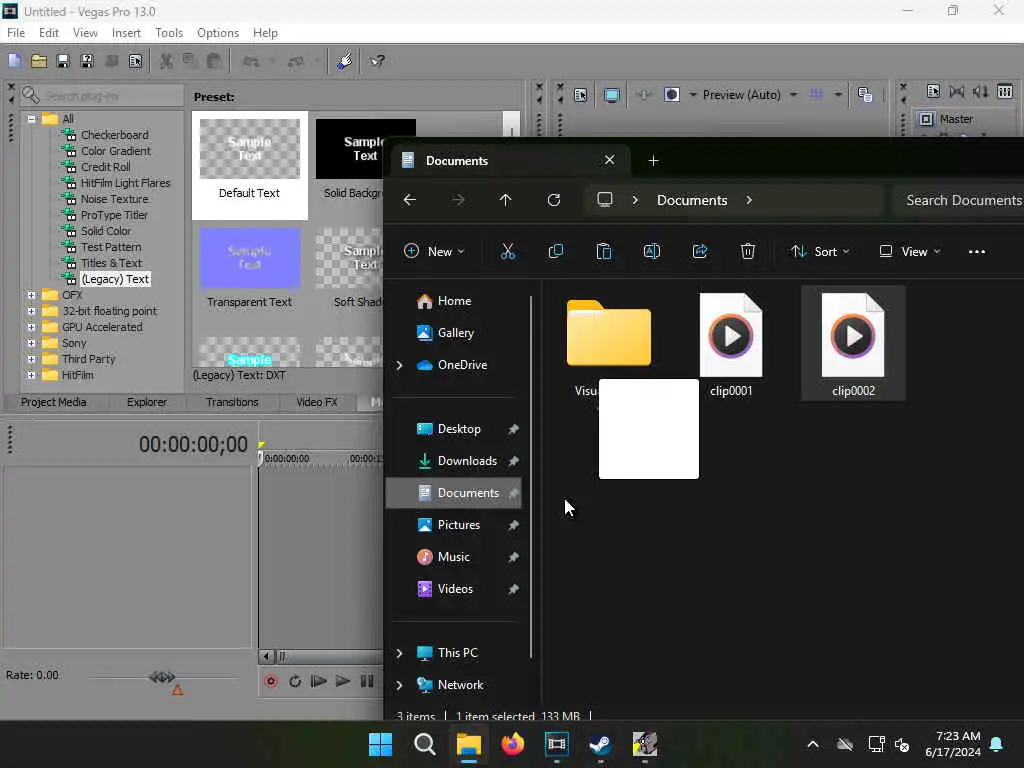Adjust the playback Rate slider
Screen dimensions: 1024x768
162,678
